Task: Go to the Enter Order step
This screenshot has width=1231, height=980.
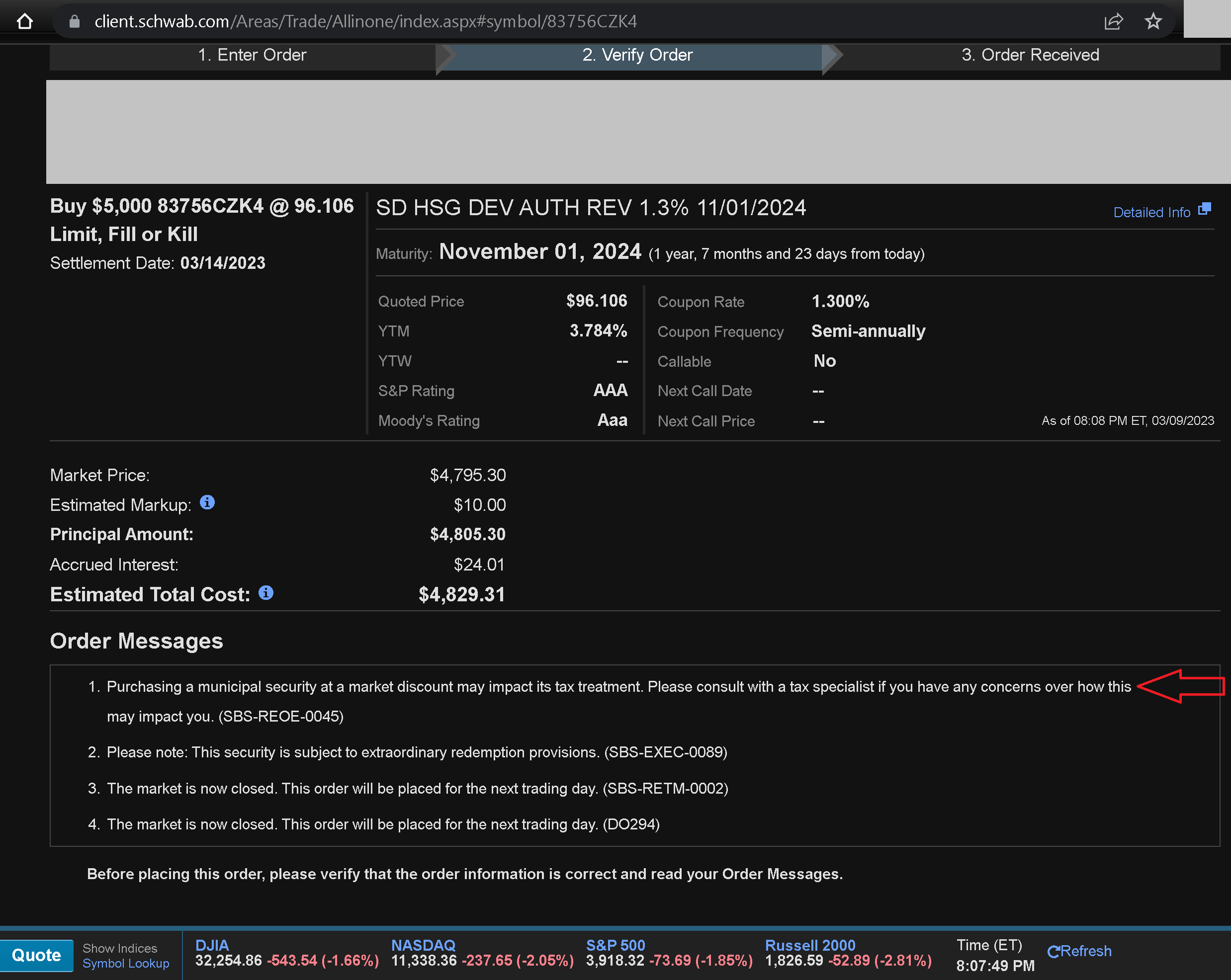Action: tap(252, 55)
